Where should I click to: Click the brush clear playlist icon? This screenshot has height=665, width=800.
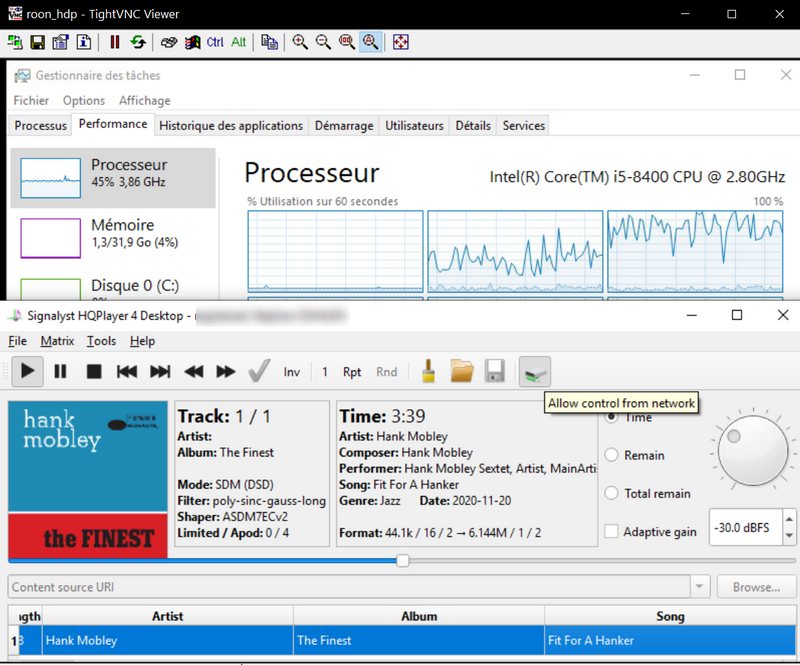tap(429, 372)
